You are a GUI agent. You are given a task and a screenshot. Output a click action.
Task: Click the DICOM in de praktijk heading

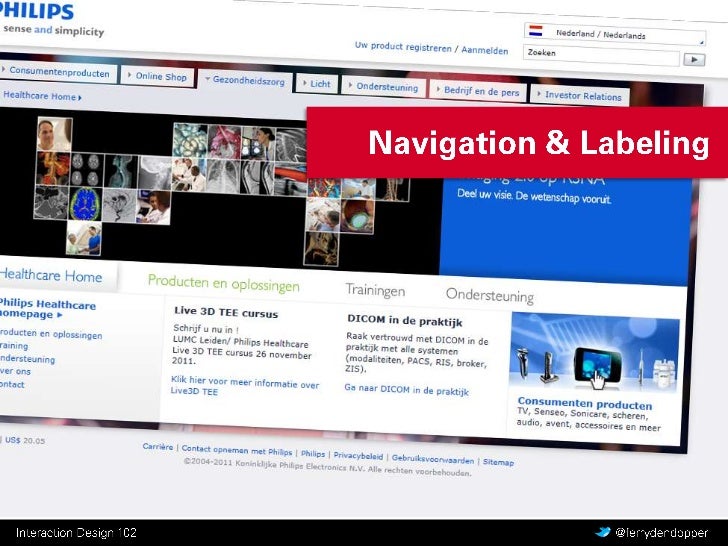tap(404, 320)
